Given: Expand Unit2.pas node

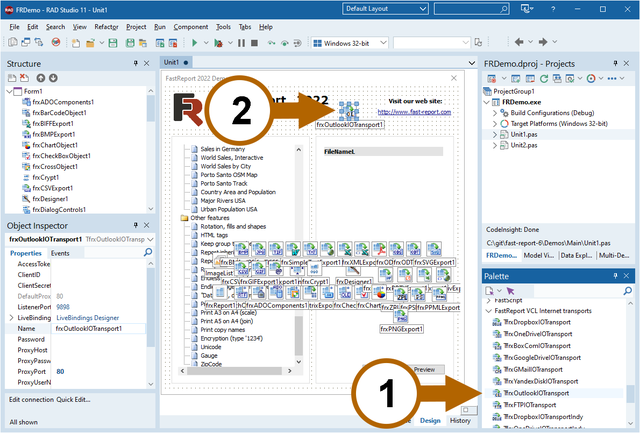Looking at the screenshot, I should click(494, 145).
